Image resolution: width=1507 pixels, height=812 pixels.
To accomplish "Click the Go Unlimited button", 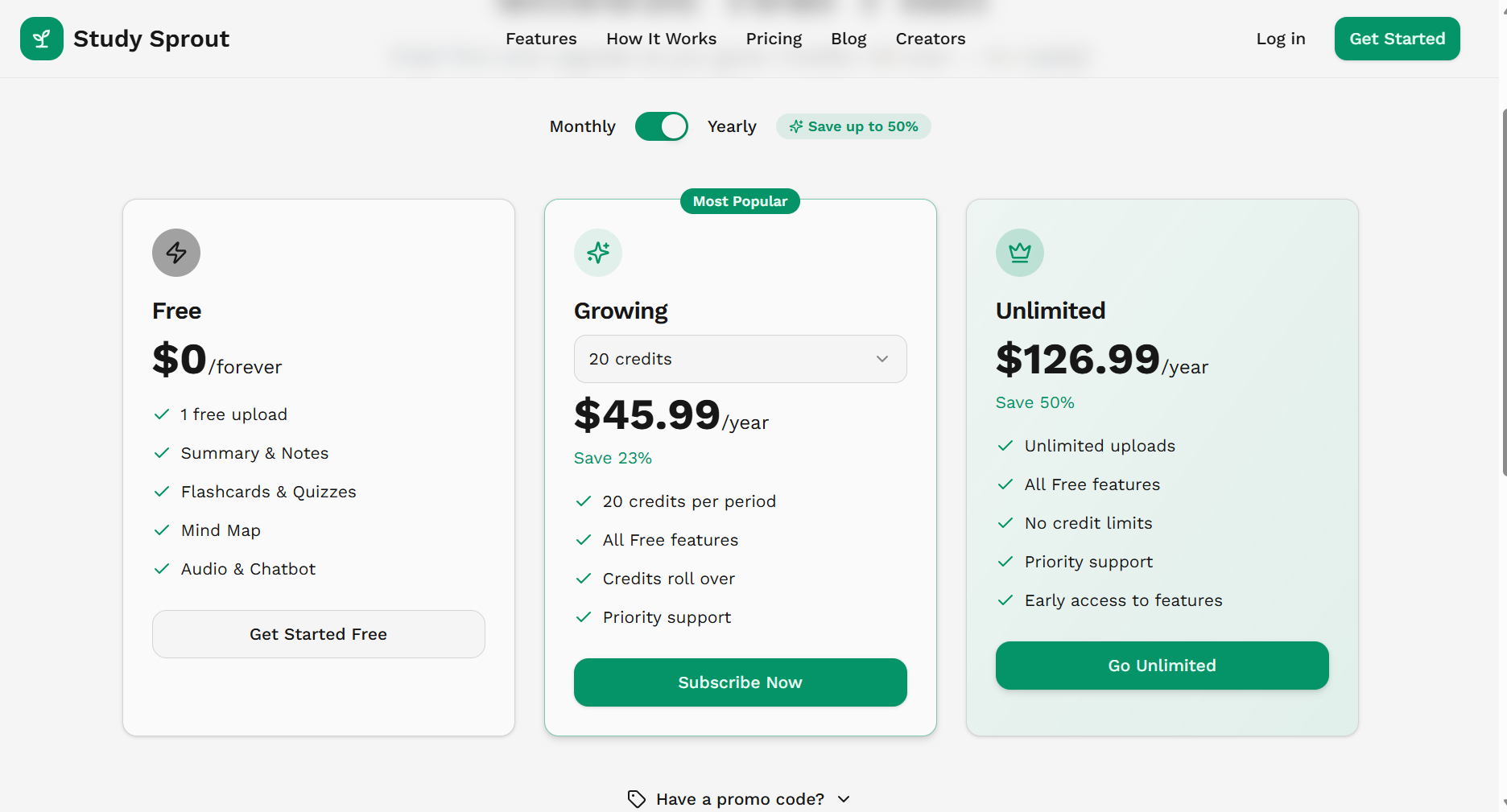I will point(1162,666).
